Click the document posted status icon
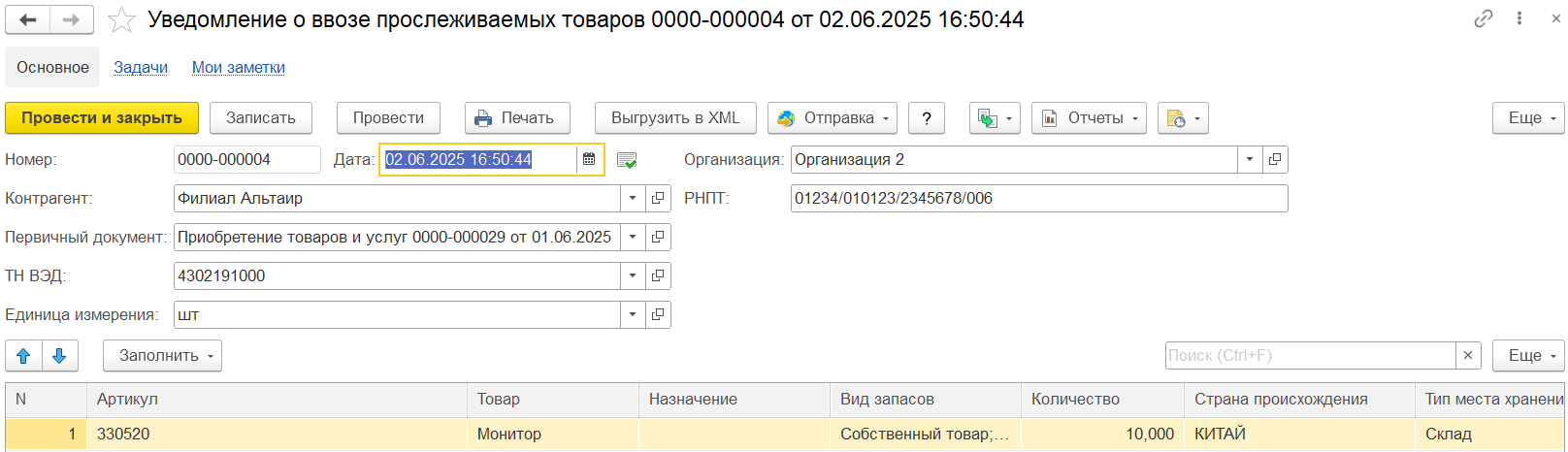Screen dimensions: 1568x452 coord(627,160)
